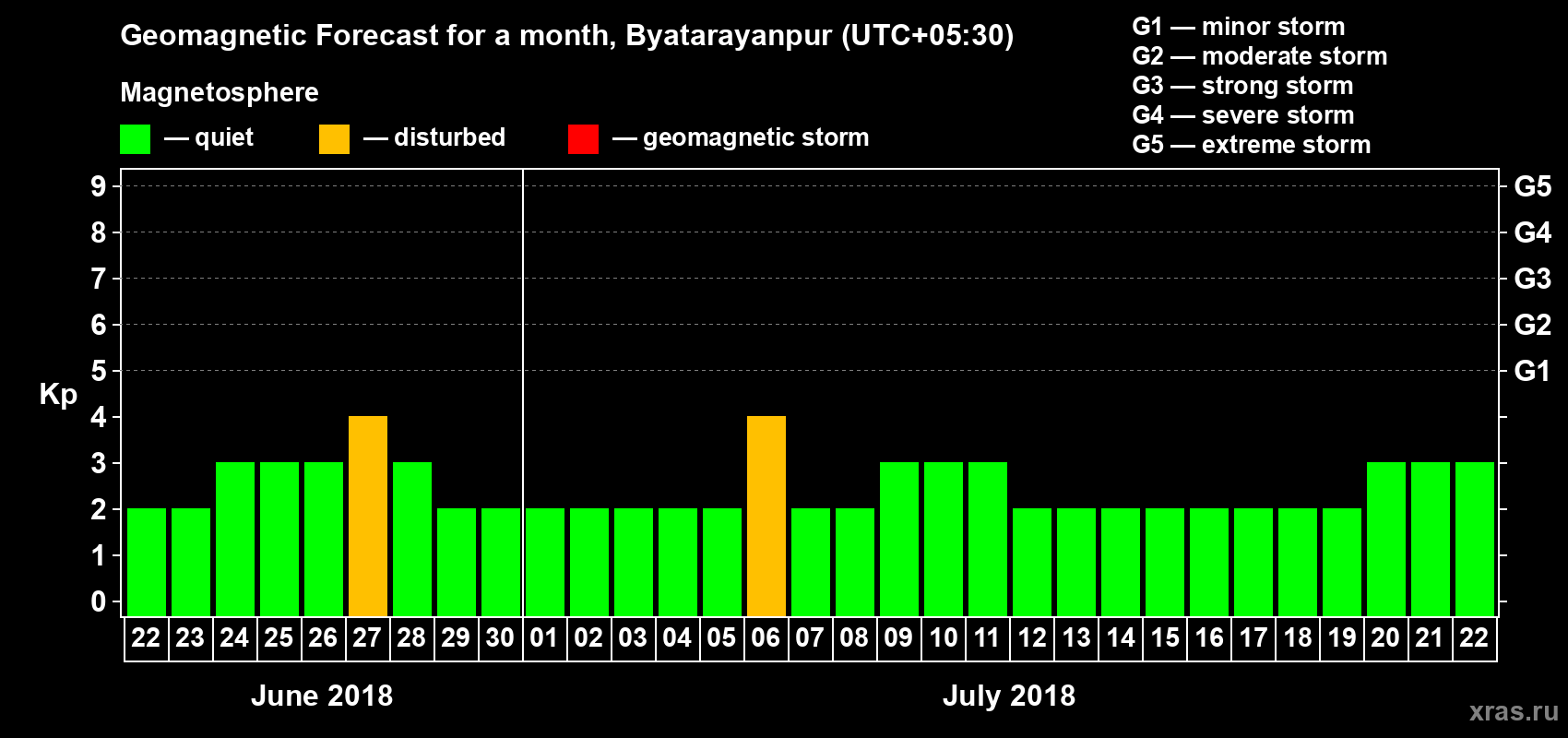This screenshot has width=1568, height=738.
Task: Click the green bar for July 11
Action: pos(988,539)
